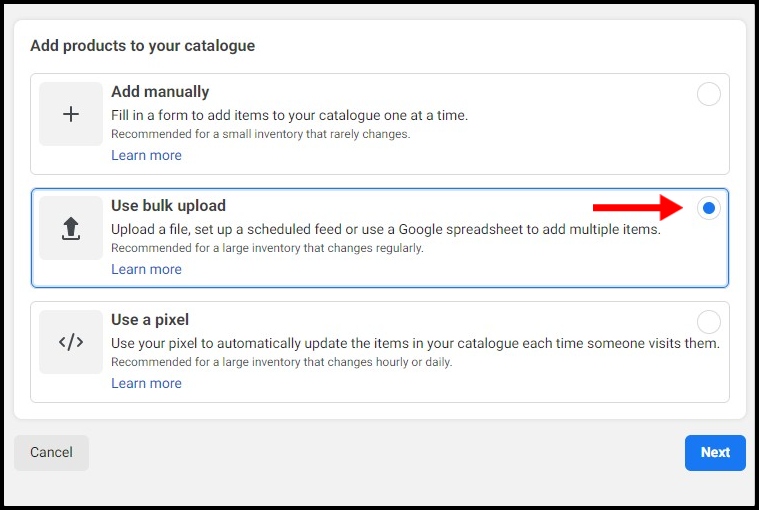
Task: Open Learn more link under Use bulk upload
Action: (146, 270)
